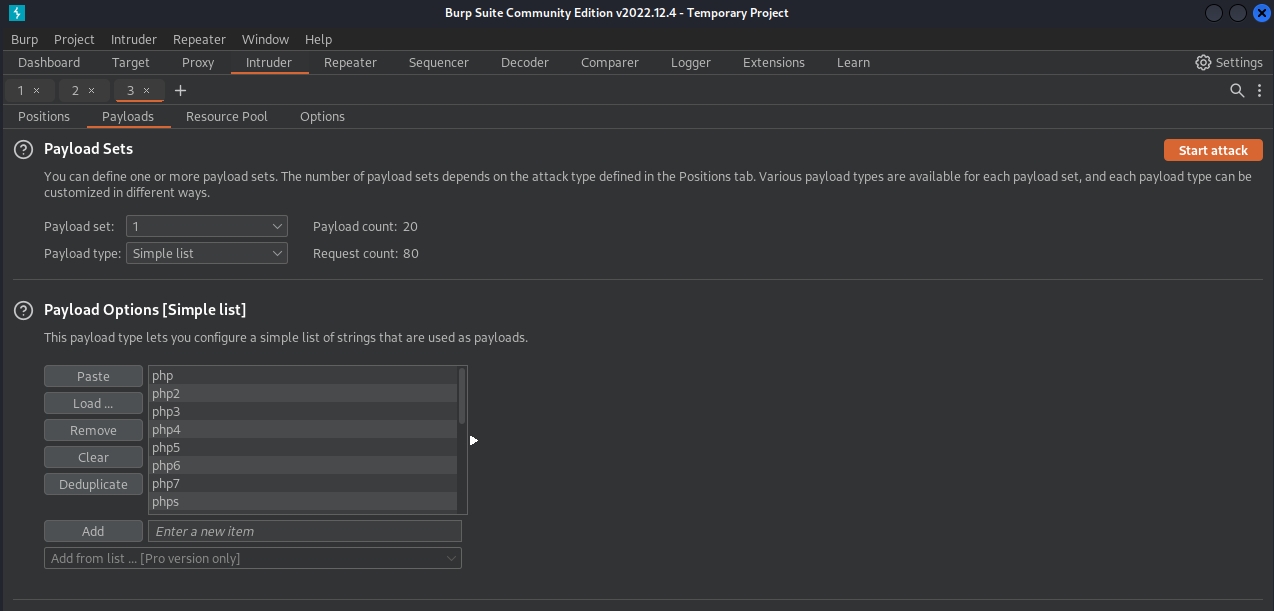The height and width of the screenshot is (611, 1274).
Task: Open the Payload type dropdown
Action: [206, 254]
